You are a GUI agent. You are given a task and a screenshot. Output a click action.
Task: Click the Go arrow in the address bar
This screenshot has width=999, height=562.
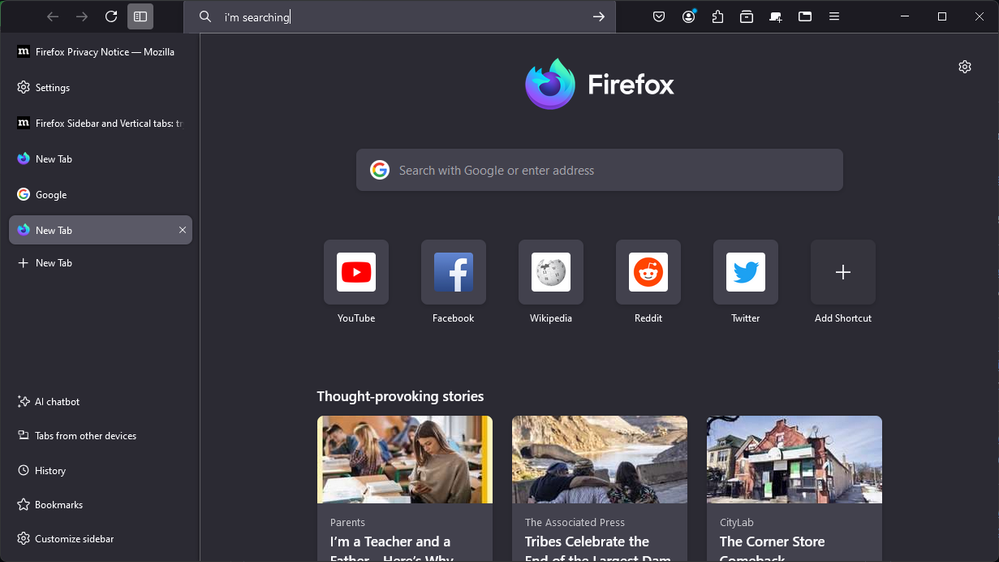pyautogui.click(x=598, y=17)
